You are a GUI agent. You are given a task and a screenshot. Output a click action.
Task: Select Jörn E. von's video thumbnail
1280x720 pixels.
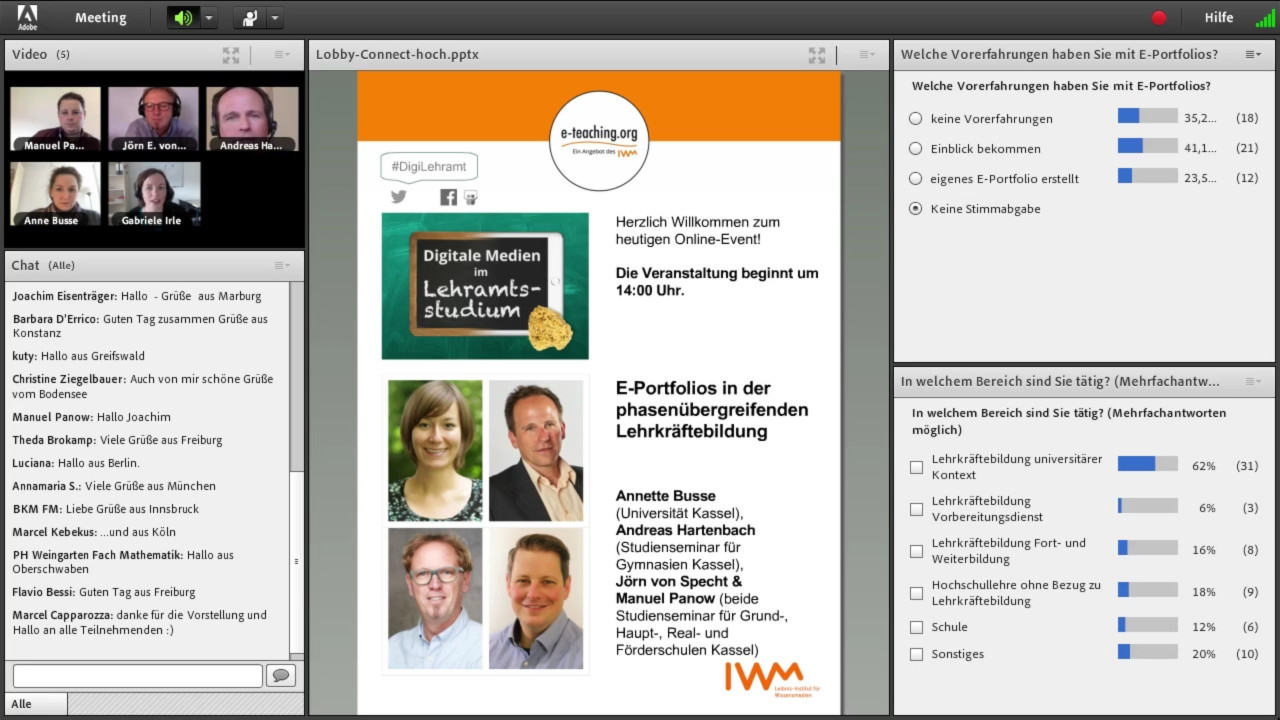click(154, 119)
